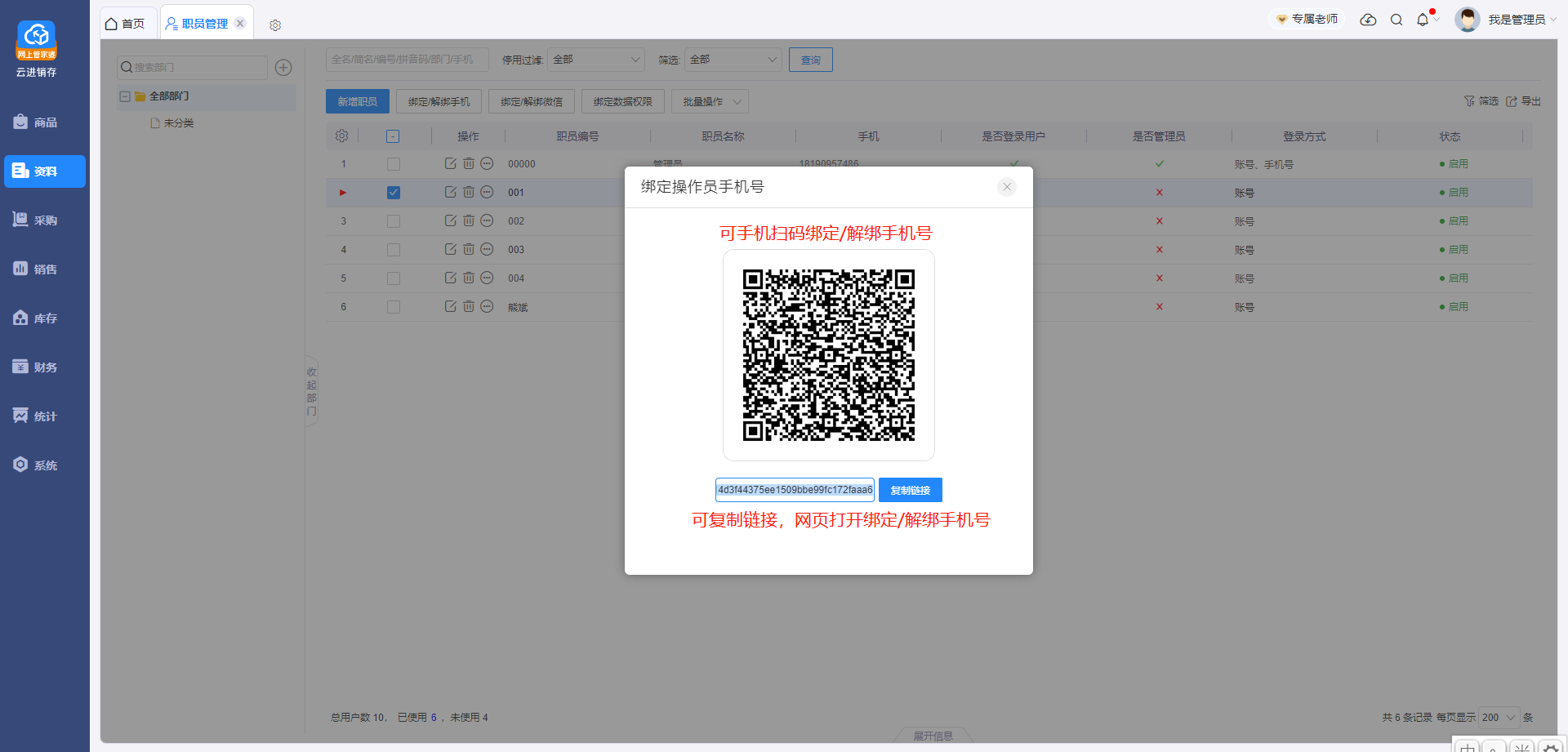Open the 我是管理员 user menu
The height and width of the screenshot is (752, 1568).
(x=1521, y=20)
